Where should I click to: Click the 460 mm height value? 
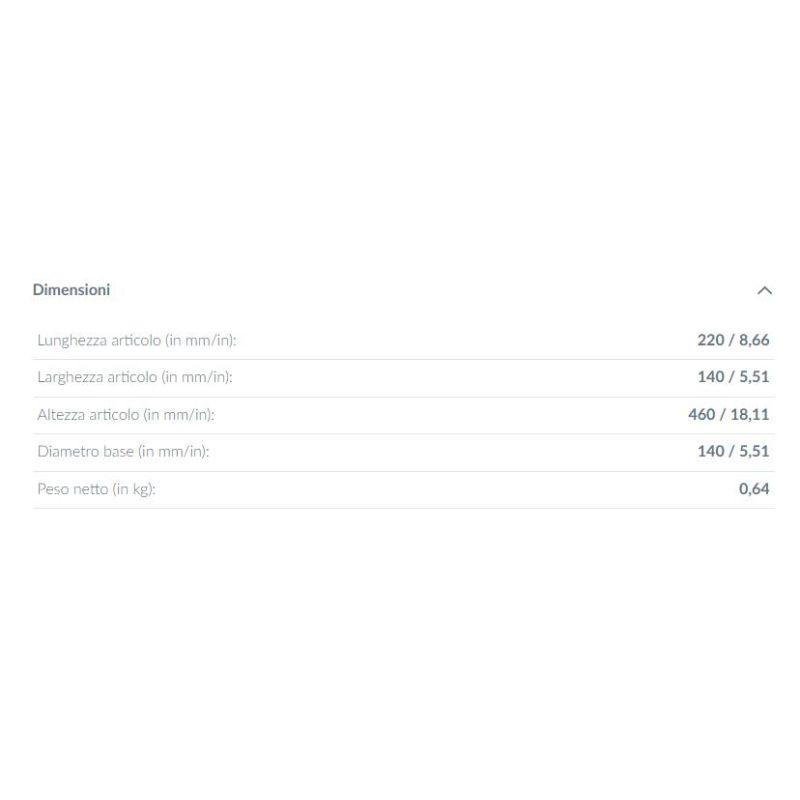[x=702, y=414]
